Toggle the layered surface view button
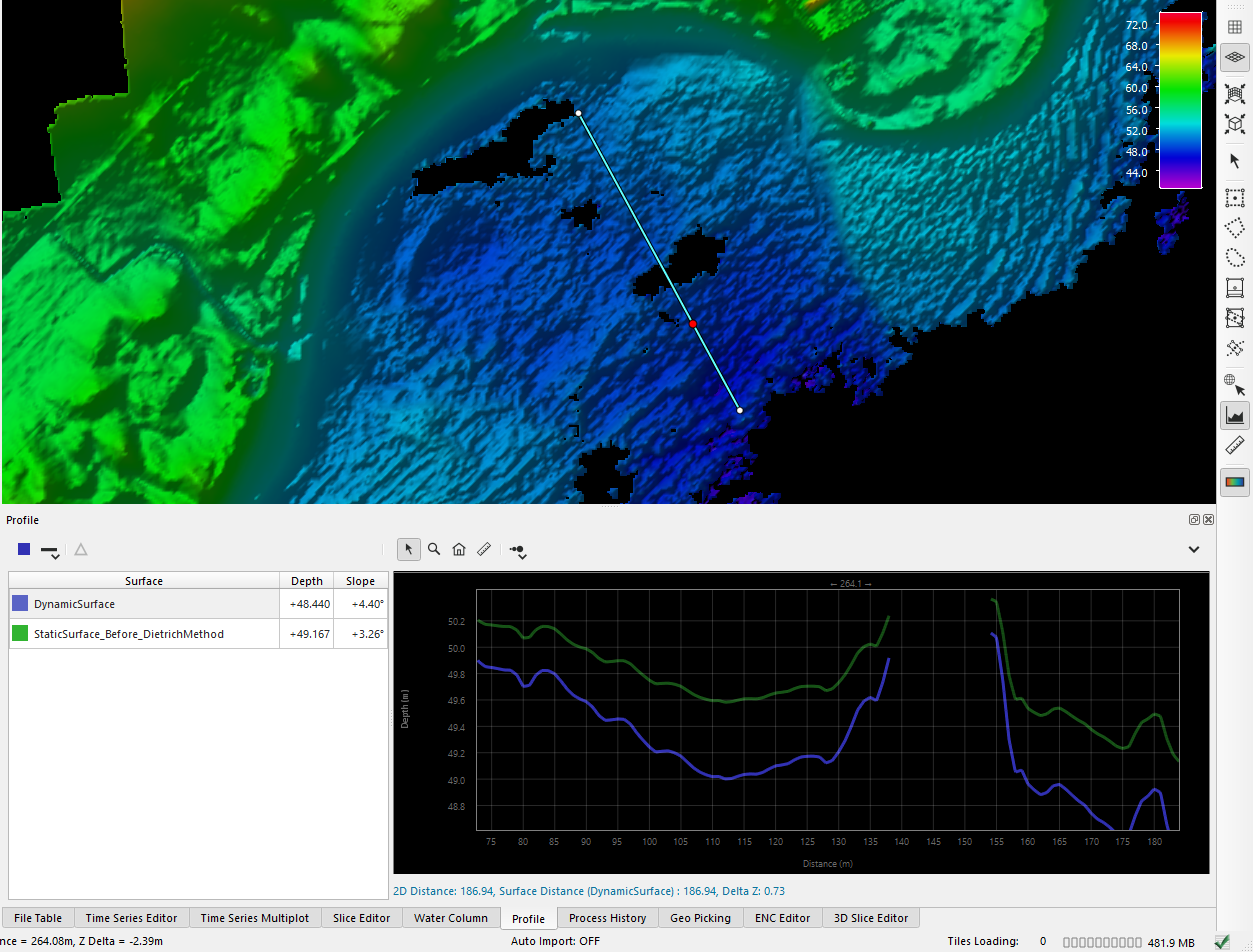Screen dimensions: 1253x952 [1235, 59]
